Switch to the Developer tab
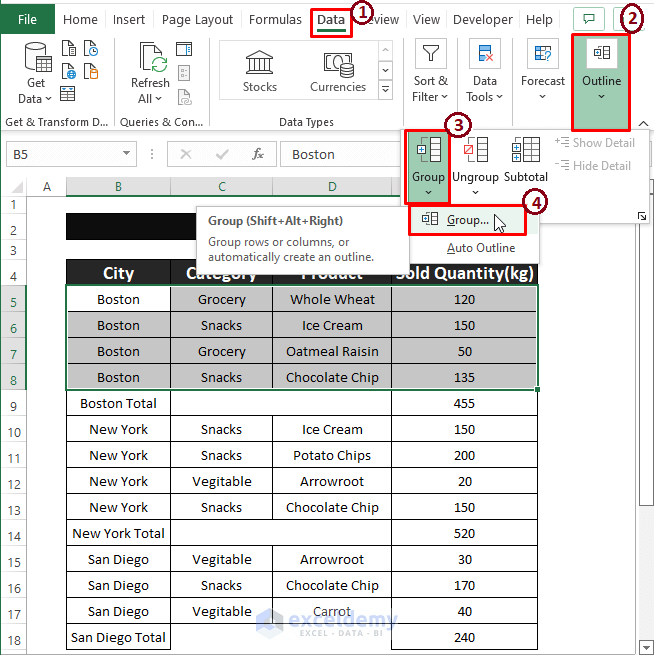 (x=483, y=20)
